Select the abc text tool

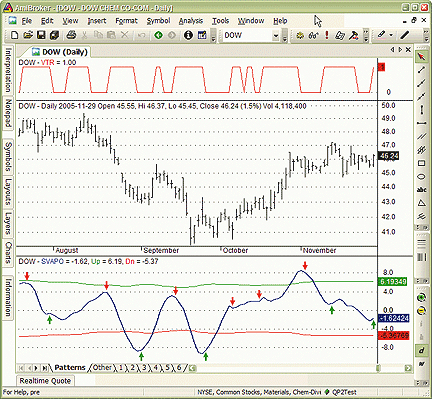point(421,190)
